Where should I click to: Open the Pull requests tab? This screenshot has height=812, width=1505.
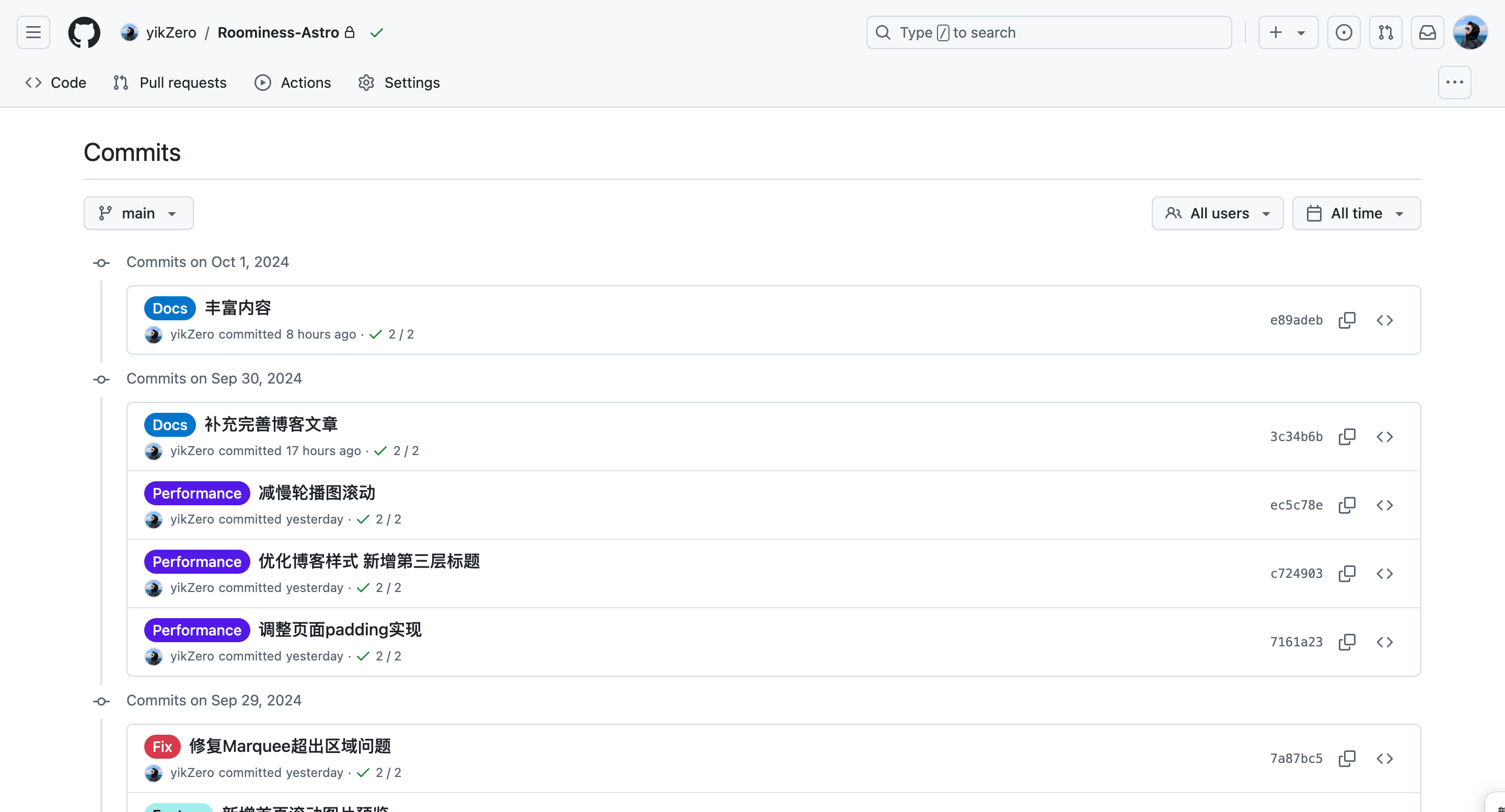(183, 82)
